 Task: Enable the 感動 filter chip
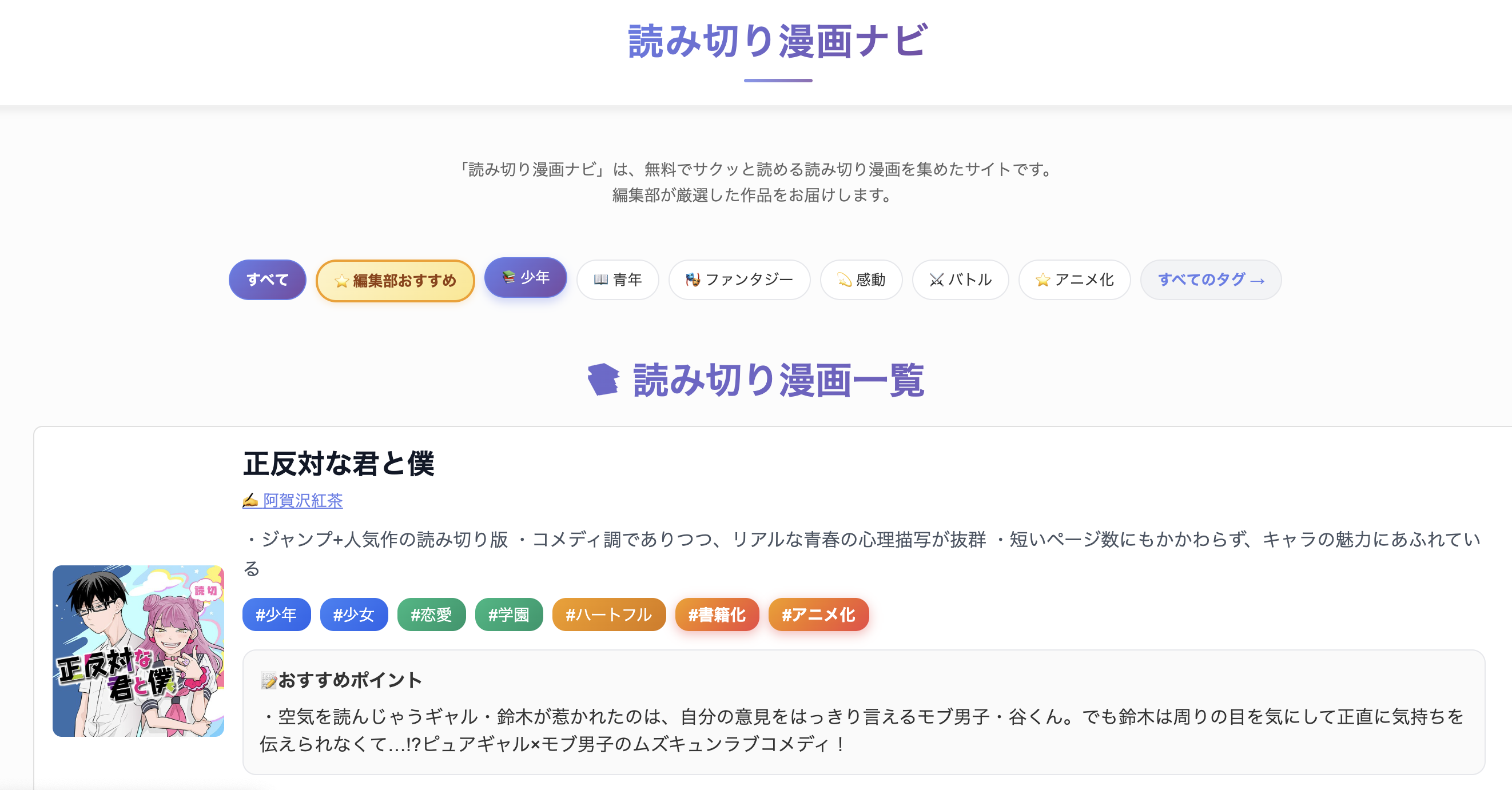click(x=861, y=280)
